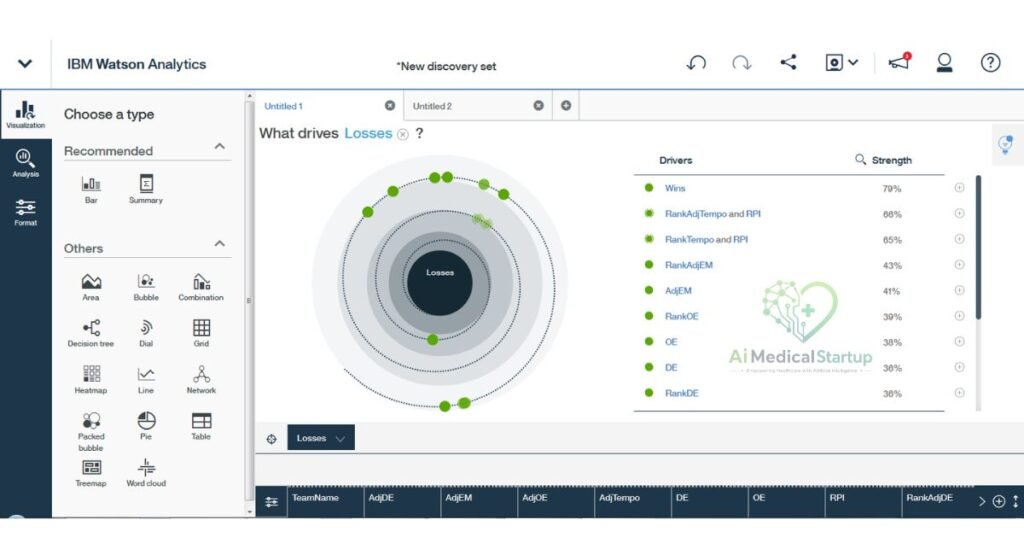Open the RankOE driver link

681,316
